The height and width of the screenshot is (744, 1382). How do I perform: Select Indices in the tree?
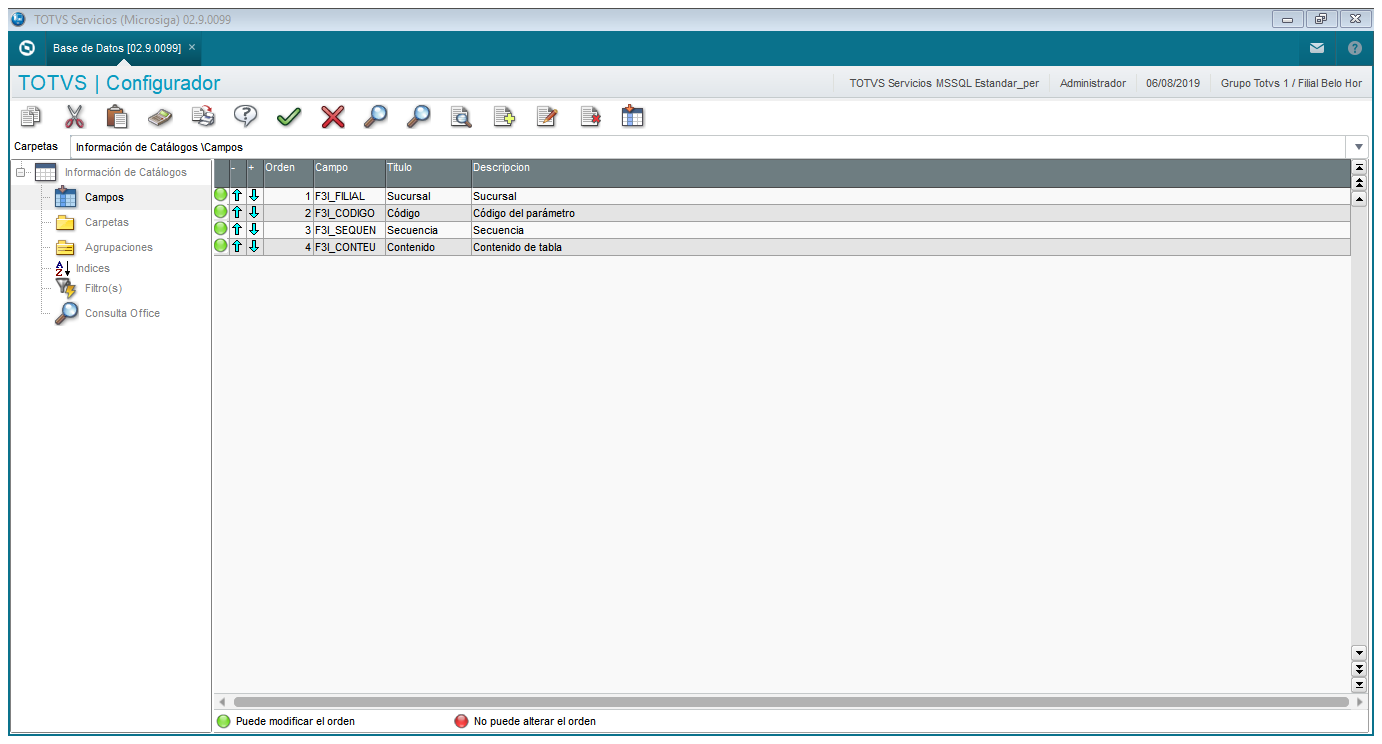93,268
